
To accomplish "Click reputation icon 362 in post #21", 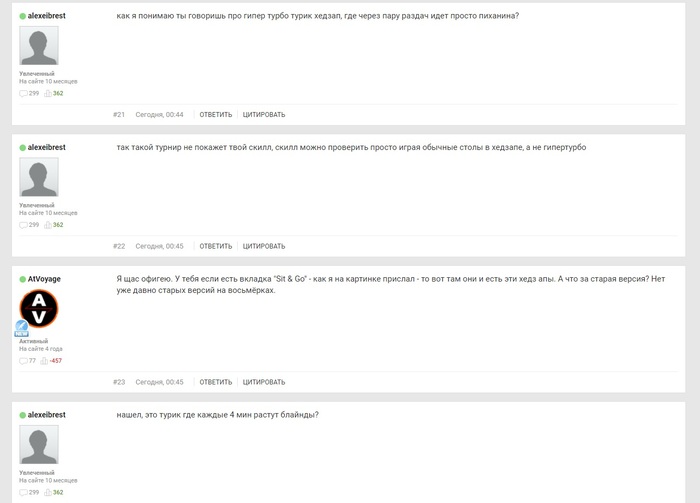I will 48,93.
